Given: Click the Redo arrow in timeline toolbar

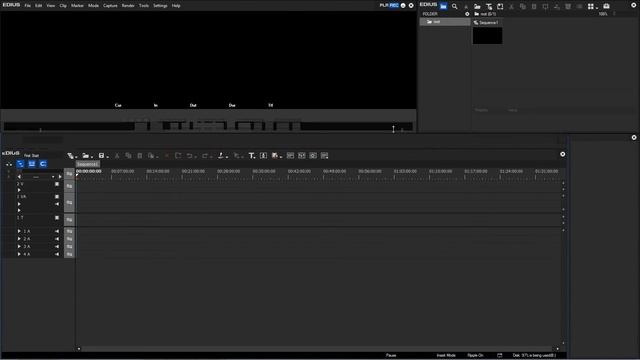Looking at the screenshot, I should [205, 156].
